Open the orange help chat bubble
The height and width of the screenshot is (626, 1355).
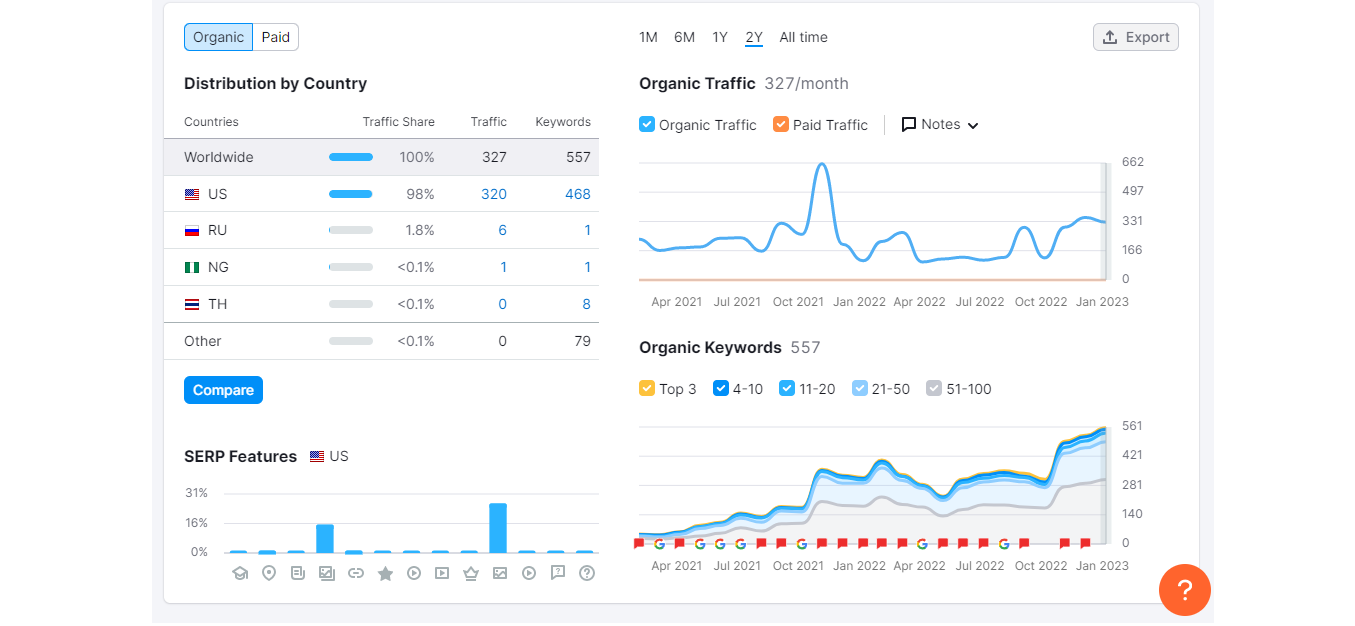point(1184,590)
